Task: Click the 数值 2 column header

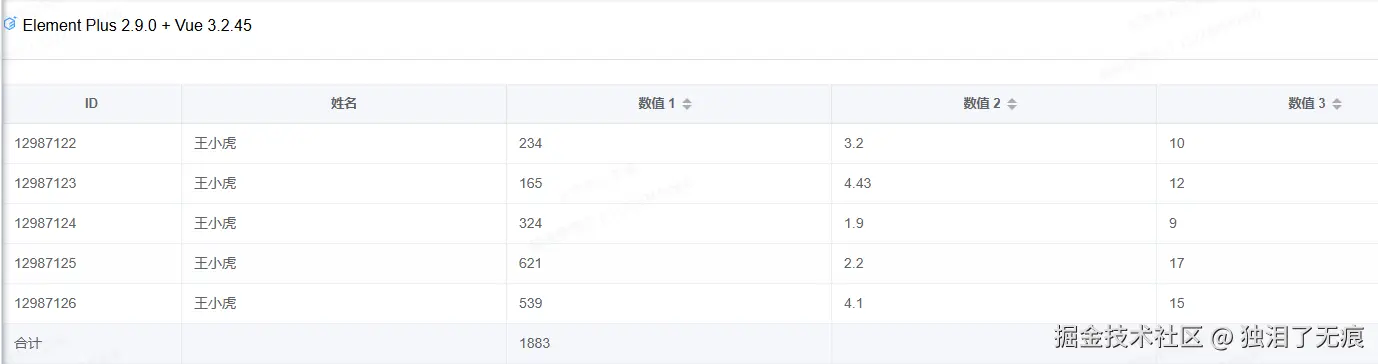Action: click(x=993, y=104)
